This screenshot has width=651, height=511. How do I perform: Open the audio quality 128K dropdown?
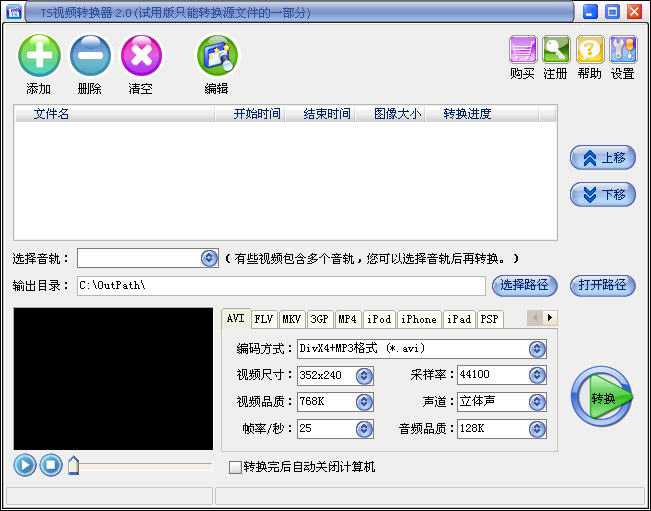pos(537,429)
